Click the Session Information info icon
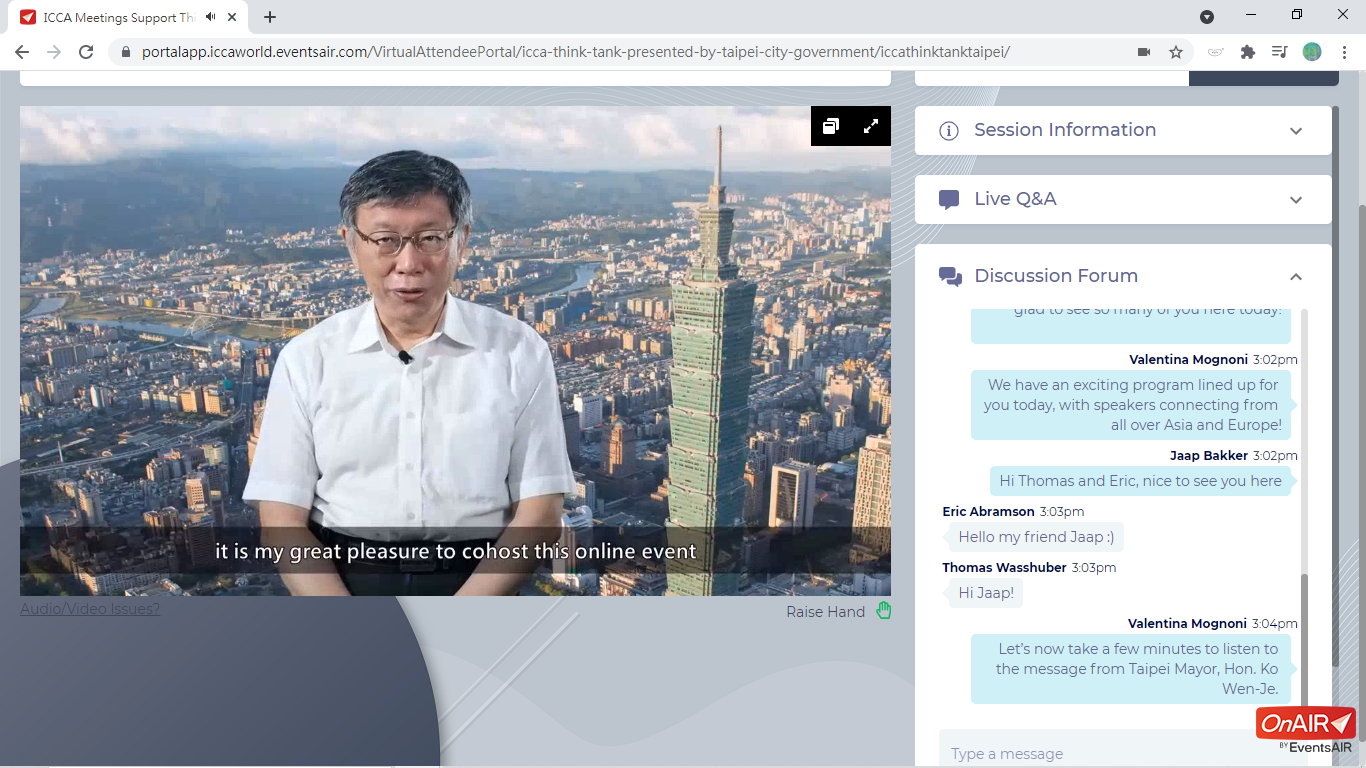 click(x=949, y=131)
